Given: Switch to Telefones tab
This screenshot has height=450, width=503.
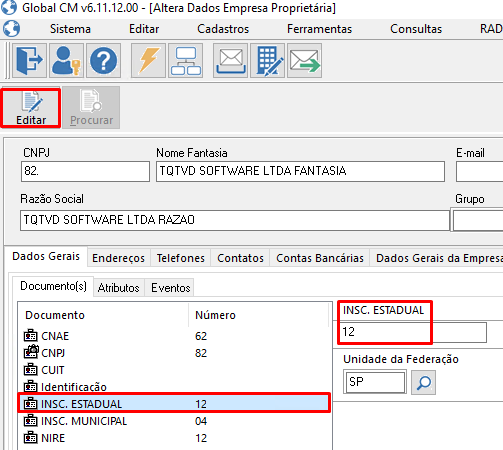Looking at the screenshot, I should click(180, 258).
